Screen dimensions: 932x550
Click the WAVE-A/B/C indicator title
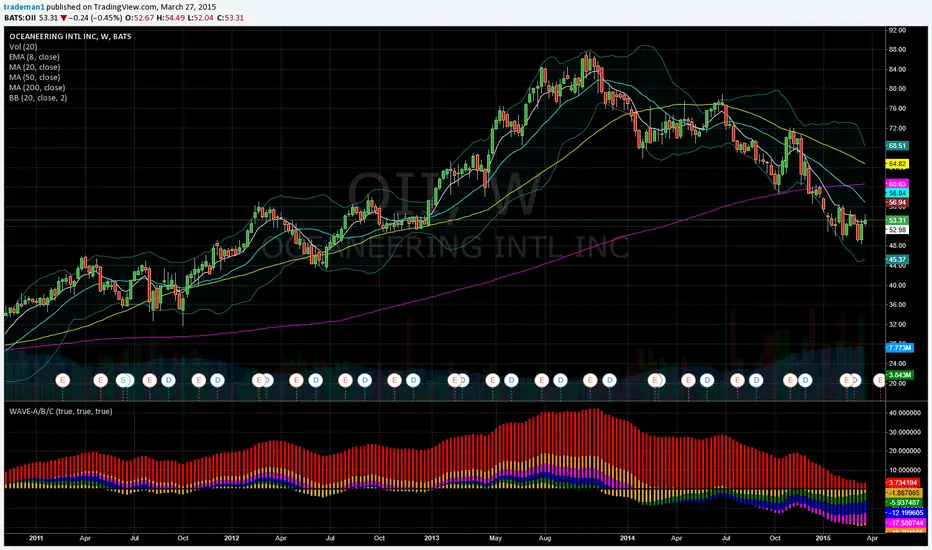click(x=60, y=411)
